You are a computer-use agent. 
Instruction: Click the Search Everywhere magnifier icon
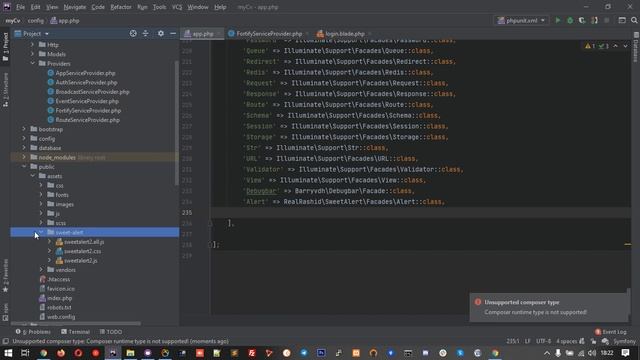coord(634,20)
